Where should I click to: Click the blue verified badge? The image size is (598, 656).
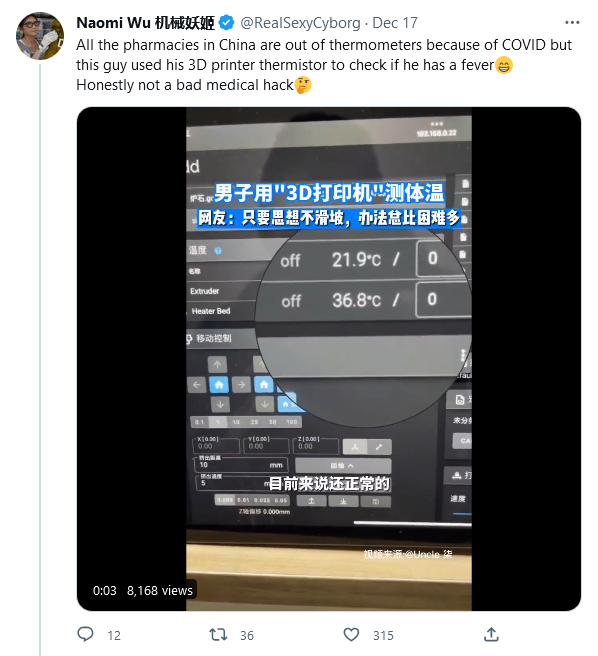(227, 23)
